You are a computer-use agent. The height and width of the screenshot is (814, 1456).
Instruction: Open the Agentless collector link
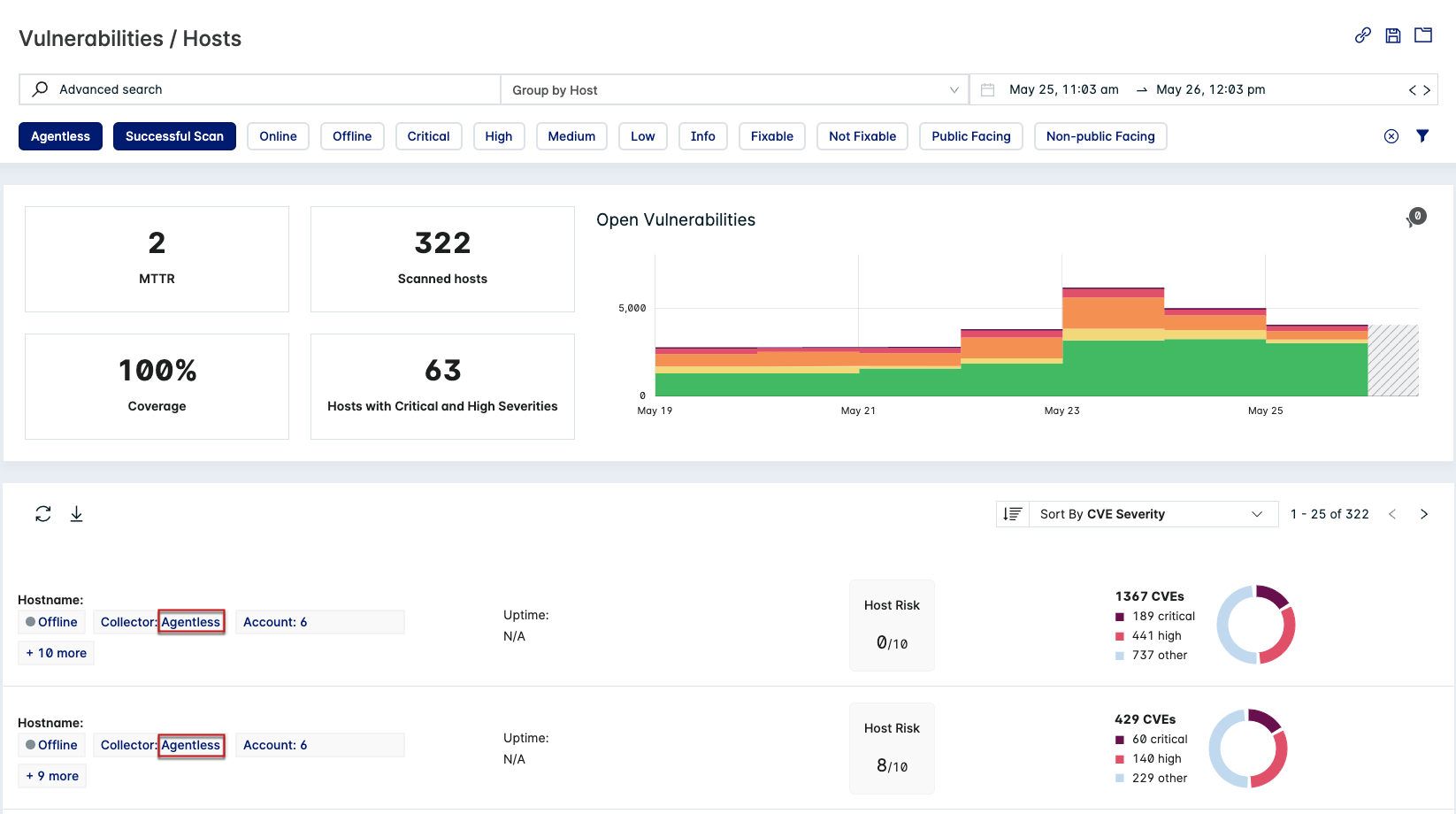(191, 621)
